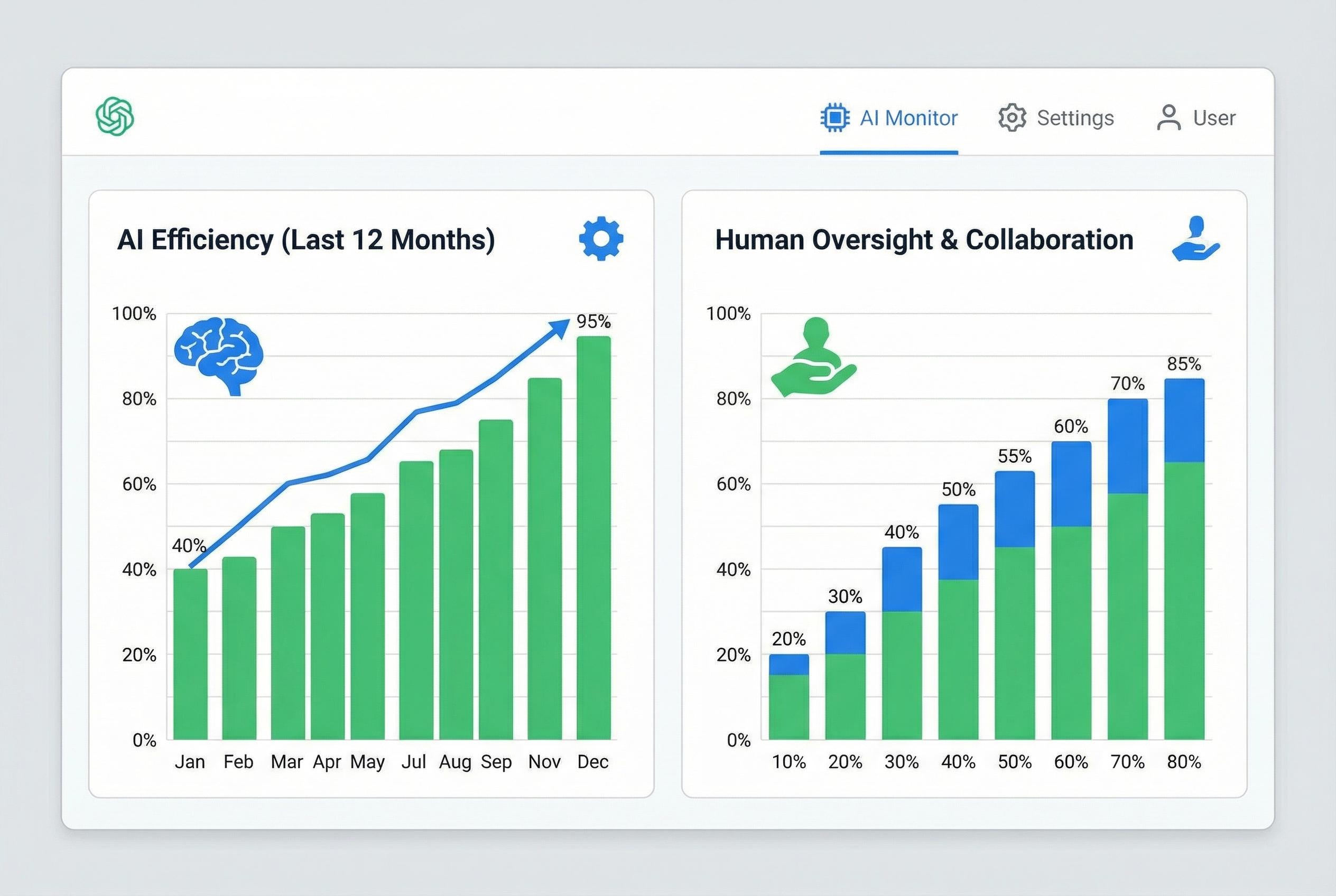This screenshot has width=1336, height=896.
Task: Open blue gear on AI Efficiency card
Action: [601, 239]
